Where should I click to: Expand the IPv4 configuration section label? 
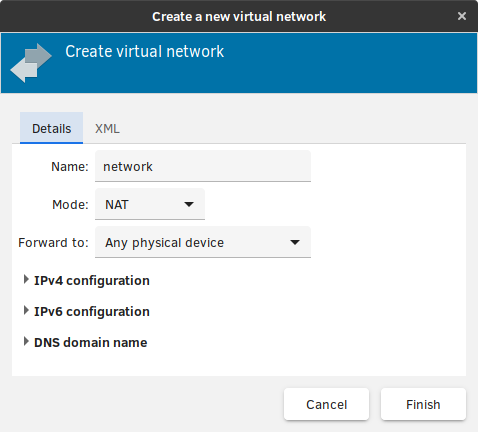[x=92, y=281]
